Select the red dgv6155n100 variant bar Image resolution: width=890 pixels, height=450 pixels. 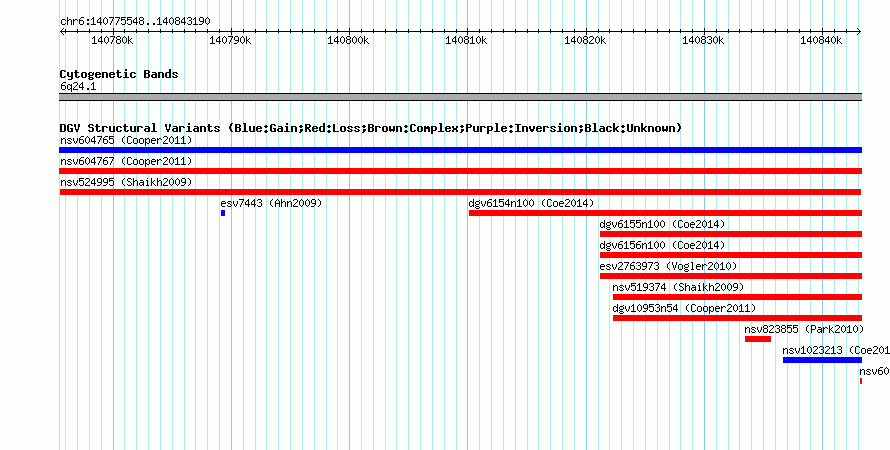tap(731, 234)
